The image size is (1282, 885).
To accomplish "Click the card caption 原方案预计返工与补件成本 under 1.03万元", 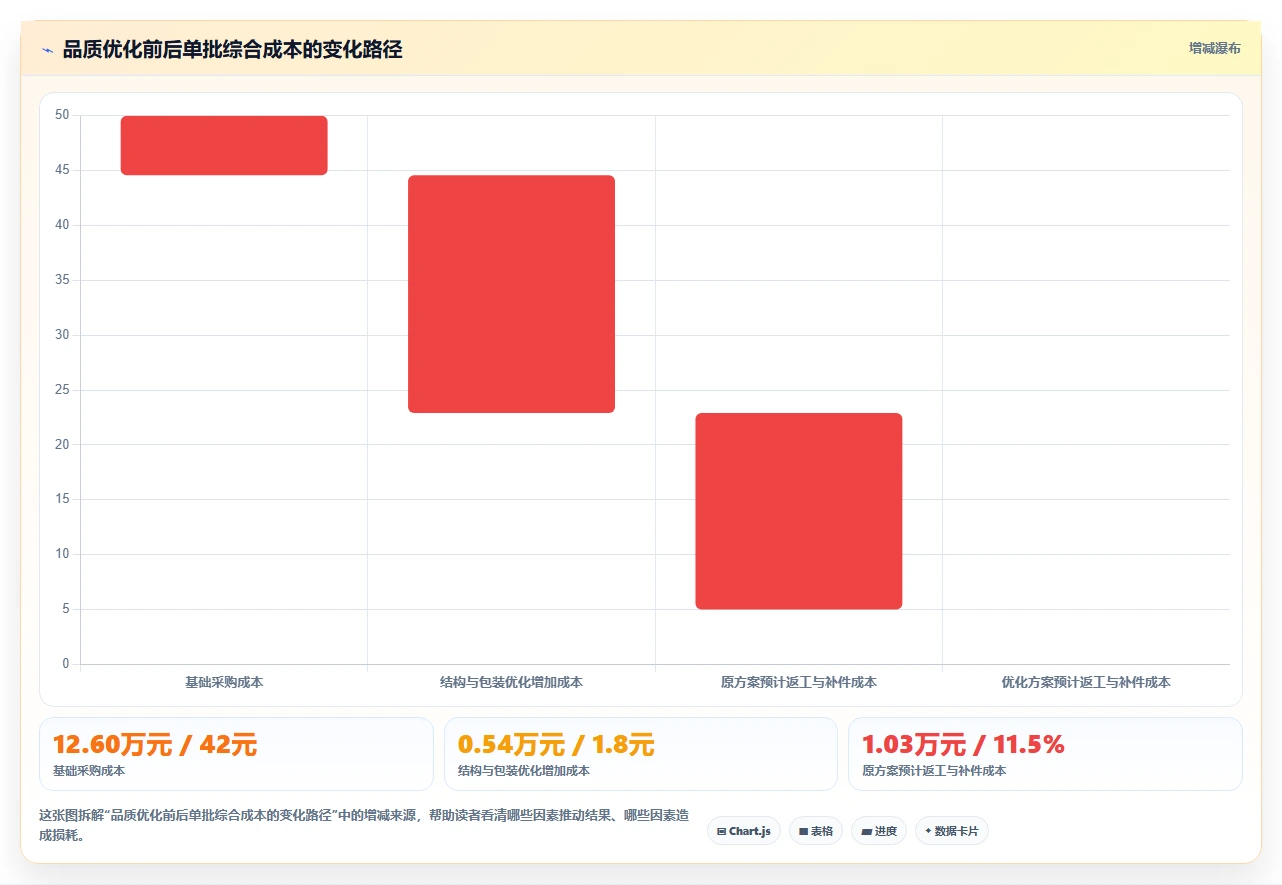I will click(x=934, y=771).
